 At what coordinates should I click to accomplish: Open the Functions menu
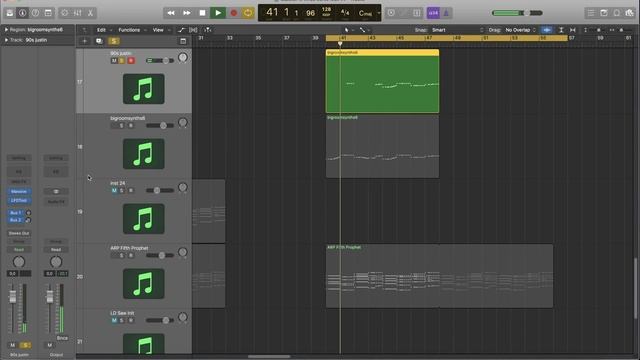[x=131, y=30]
